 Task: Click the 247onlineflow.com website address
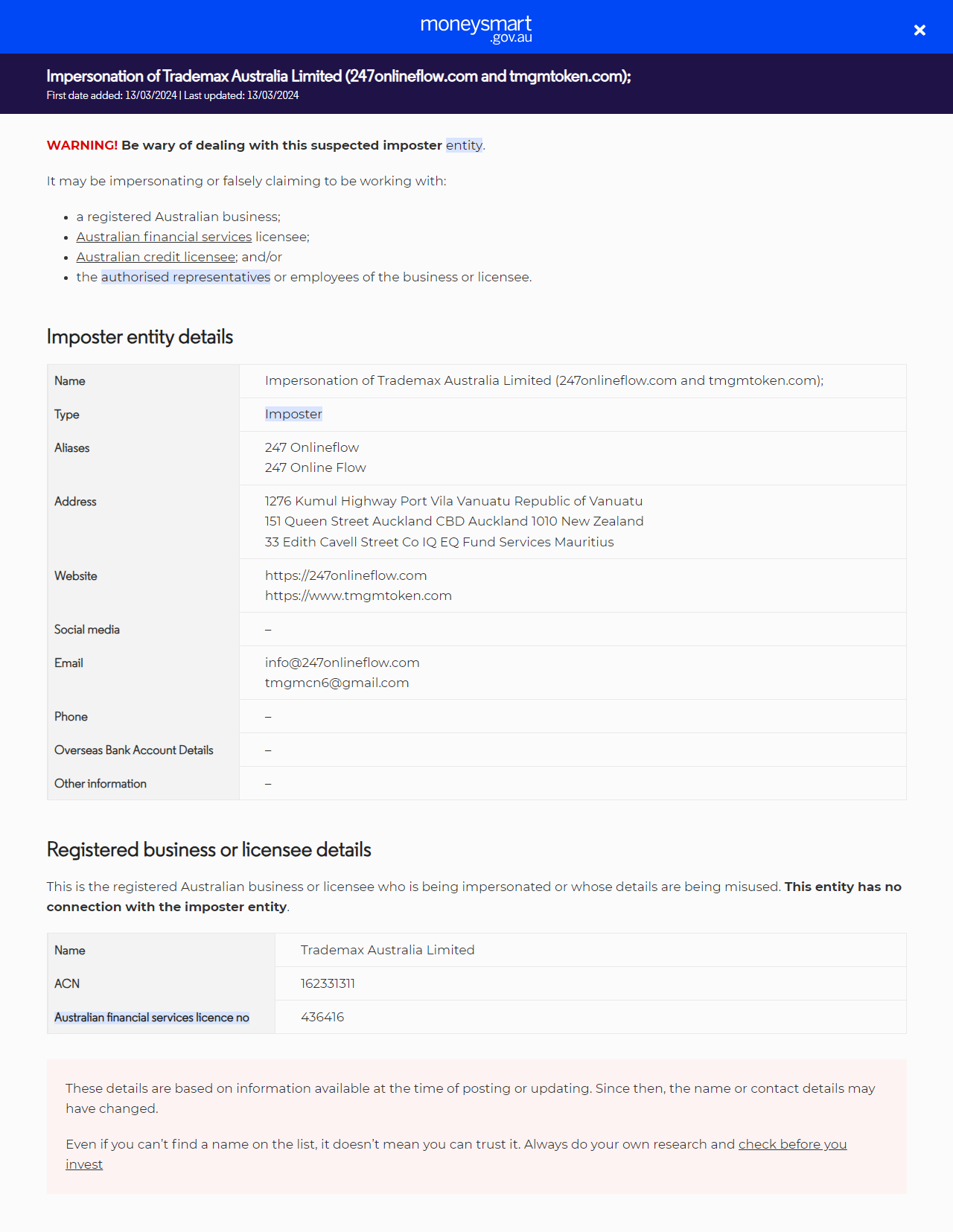point(345,575)
